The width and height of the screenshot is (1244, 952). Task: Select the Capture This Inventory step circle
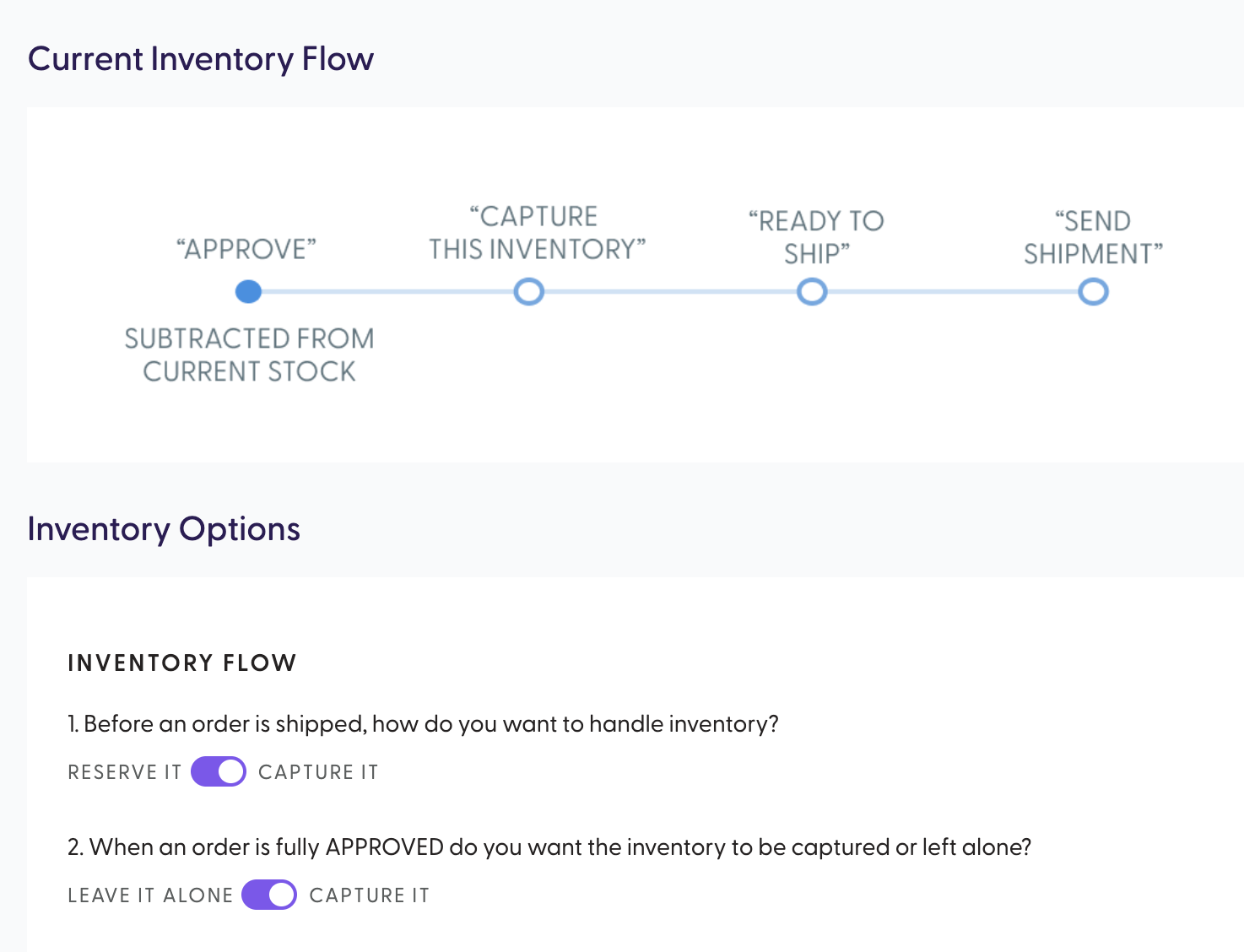[x=529, y=292]
